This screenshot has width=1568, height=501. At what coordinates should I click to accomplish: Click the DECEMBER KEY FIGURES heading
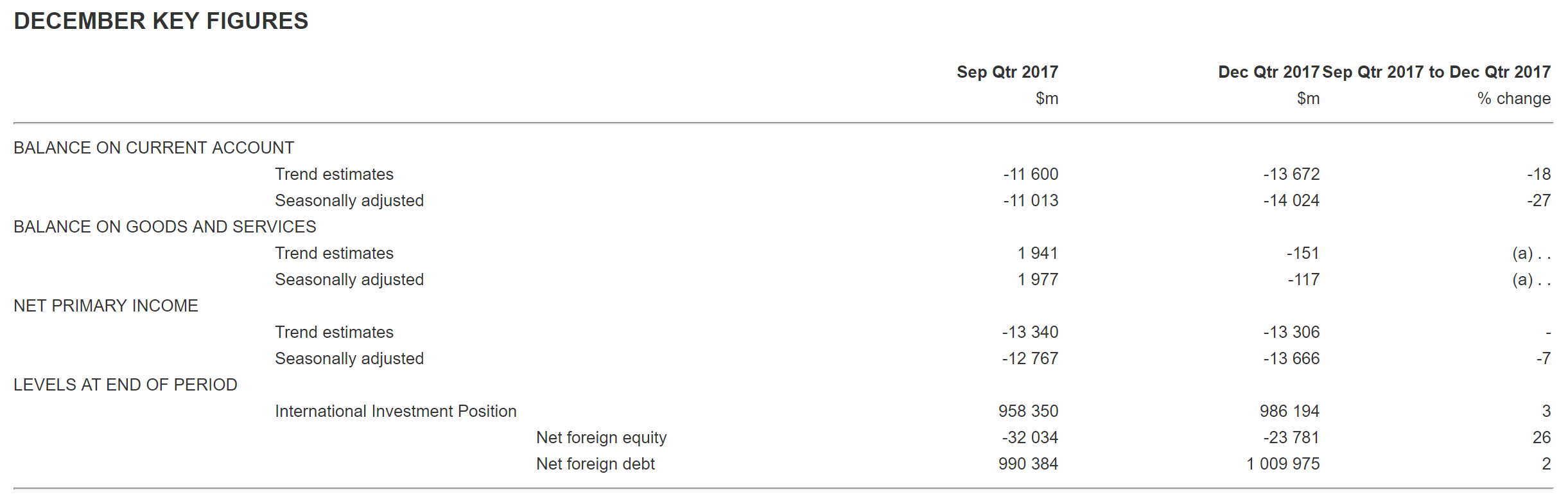pos(161,21)
